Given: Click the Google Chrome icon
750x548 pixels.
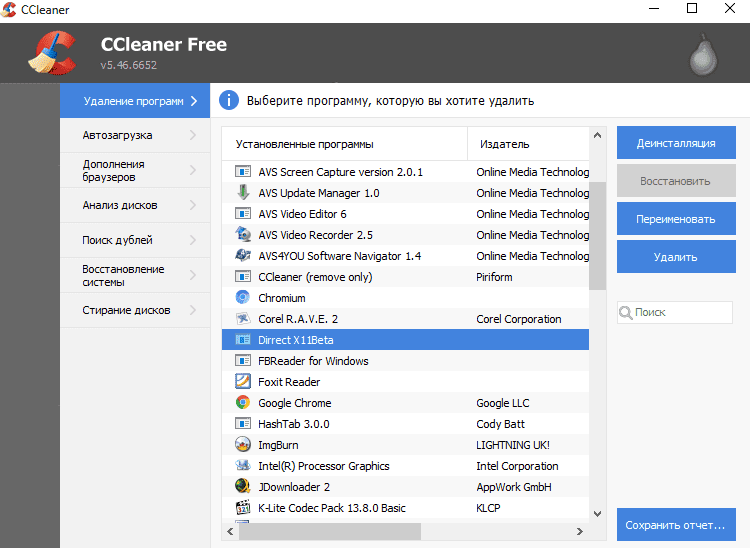Looking at the screenshot, I should (x=243, y=403).
